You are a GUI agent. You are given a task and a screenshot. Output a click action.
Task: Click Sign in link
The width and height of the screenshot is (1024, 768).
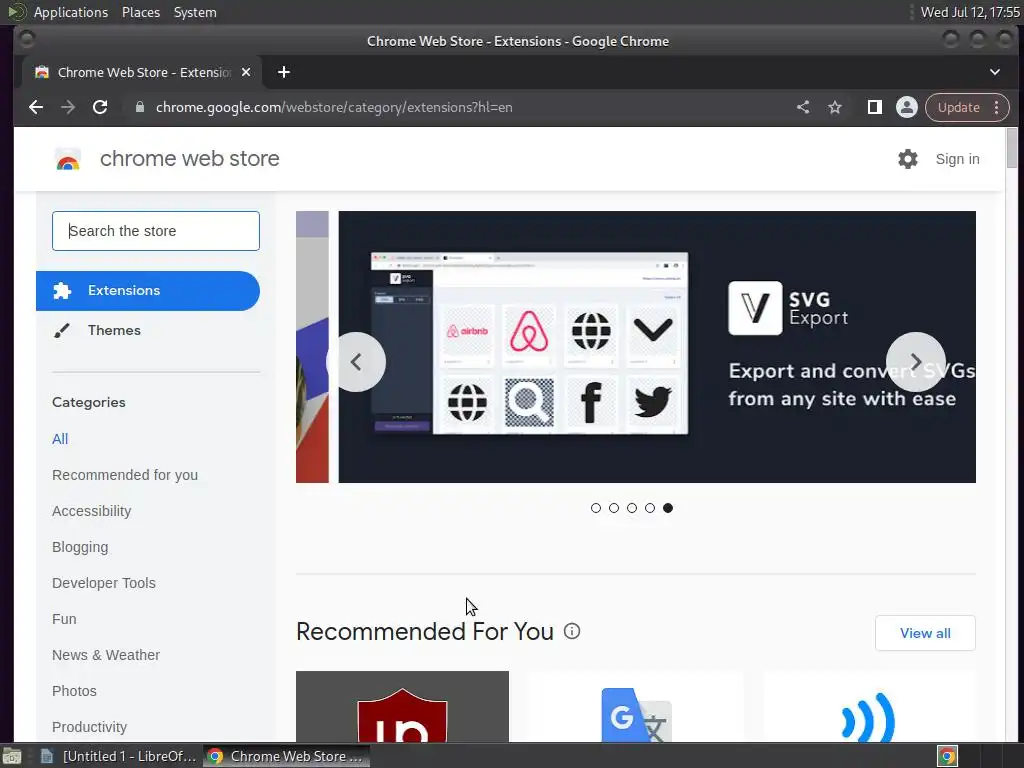click(957, 159)
